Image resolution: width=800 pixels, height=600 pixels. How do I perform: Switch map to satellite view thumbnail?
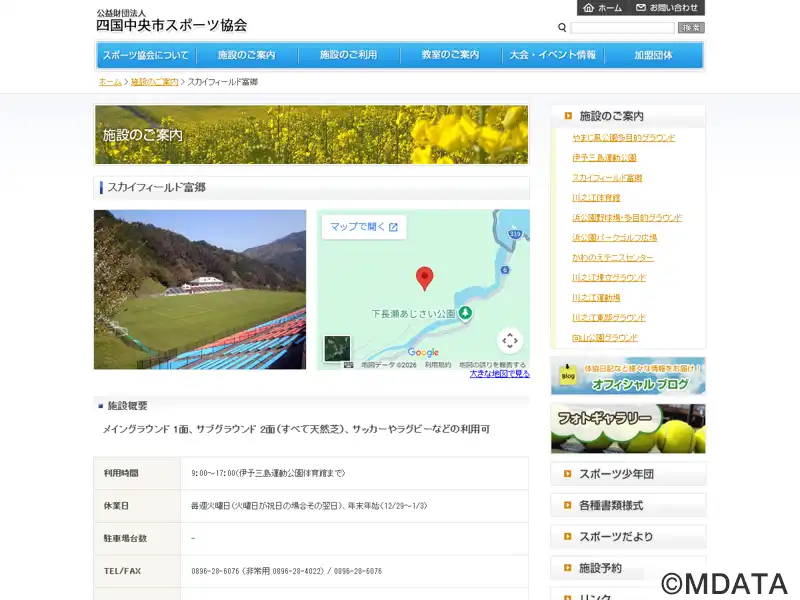pos(337,348)
